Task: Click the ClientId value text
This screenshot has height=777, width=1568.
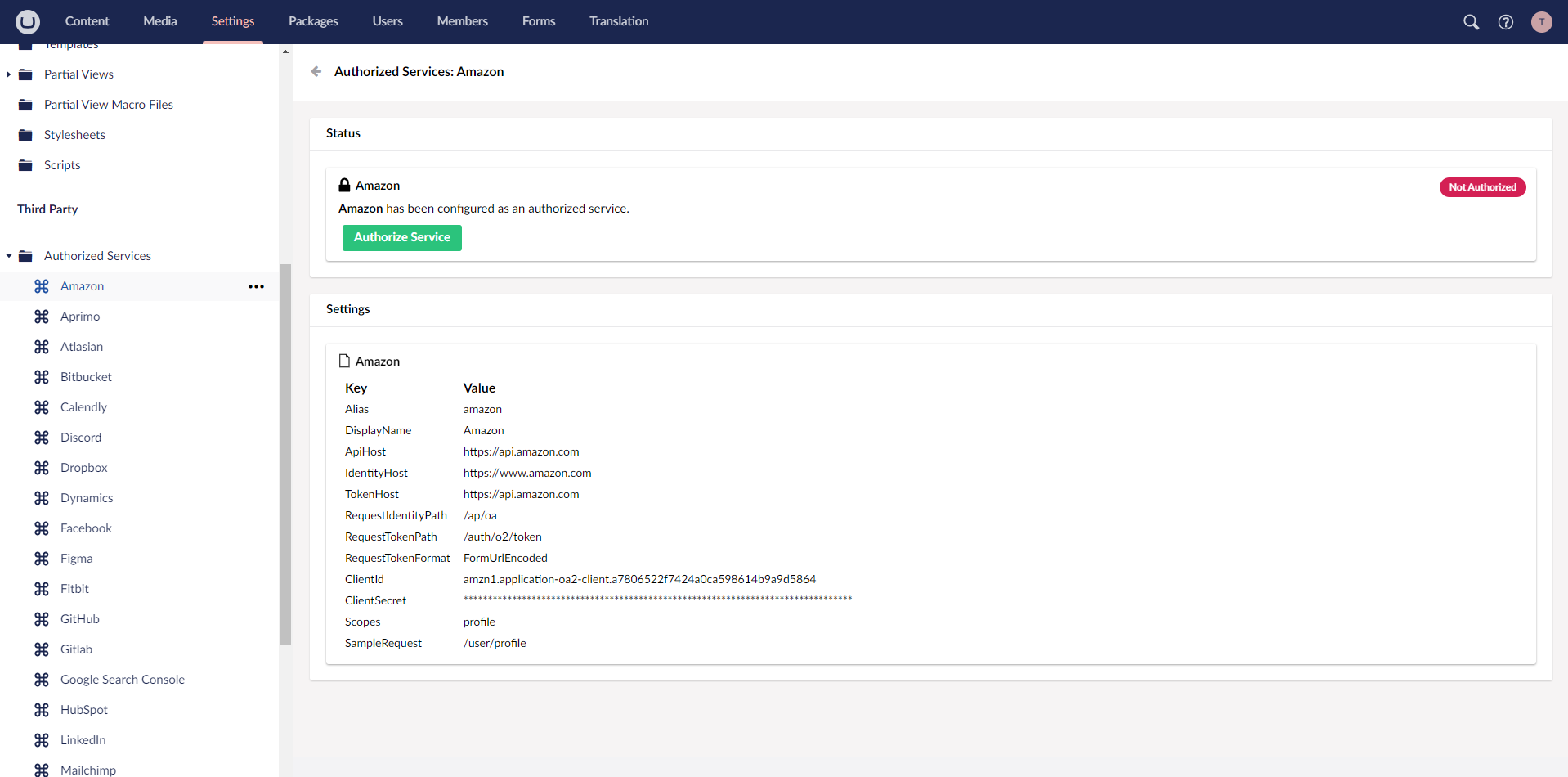Action: point(639,579)
